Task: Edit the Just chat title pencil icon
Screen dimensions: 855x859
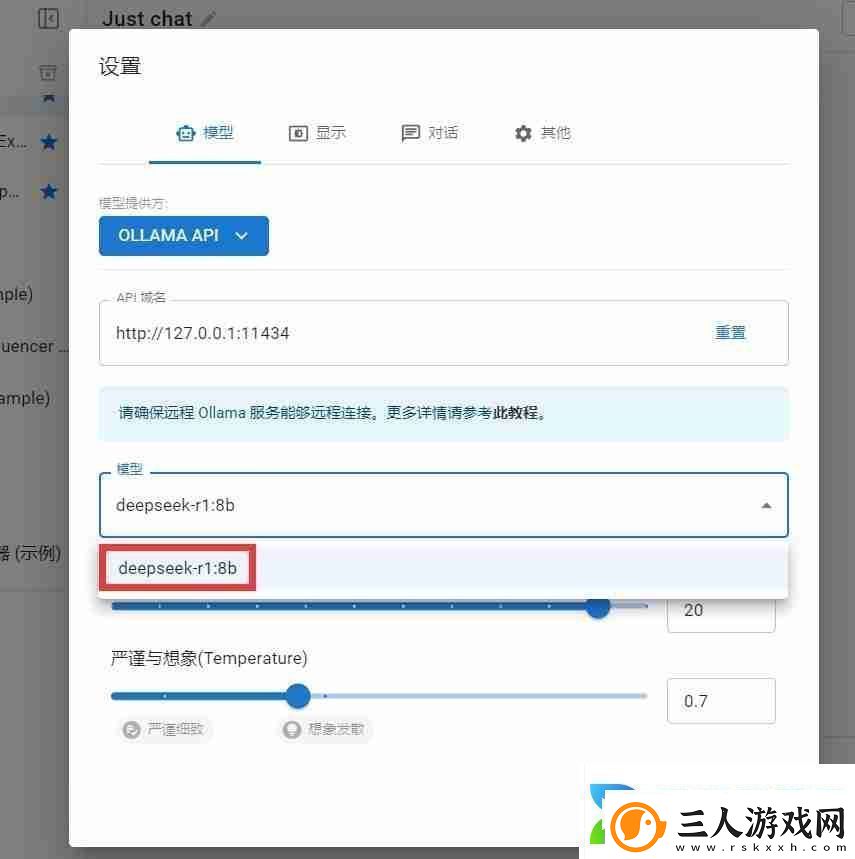Action: 208,19
